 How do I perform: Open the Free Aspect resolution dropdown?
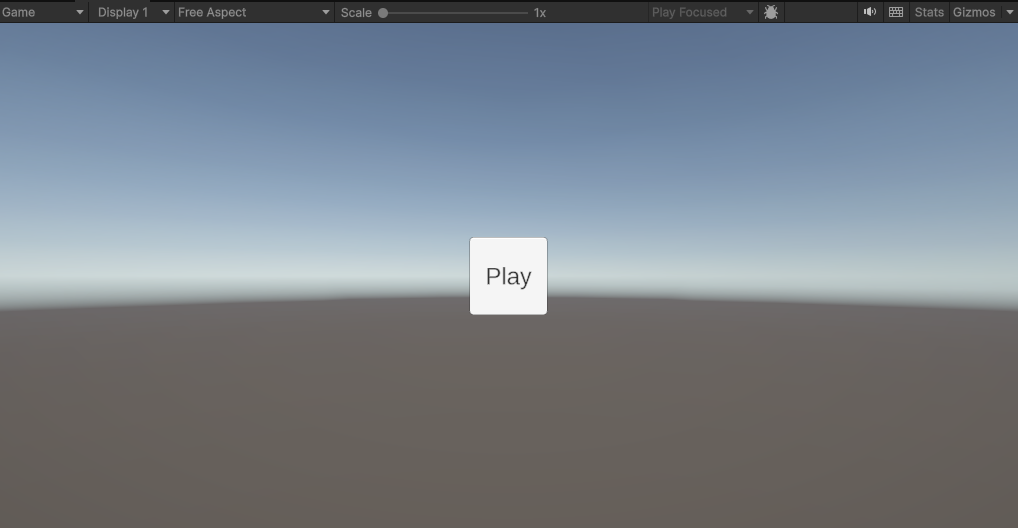click(x=253, y=12)
